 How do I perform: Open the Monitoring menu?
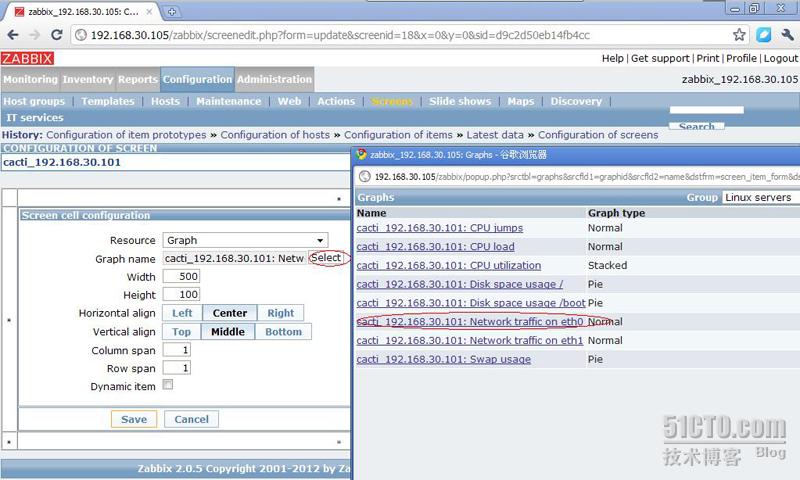pos(31,80)
